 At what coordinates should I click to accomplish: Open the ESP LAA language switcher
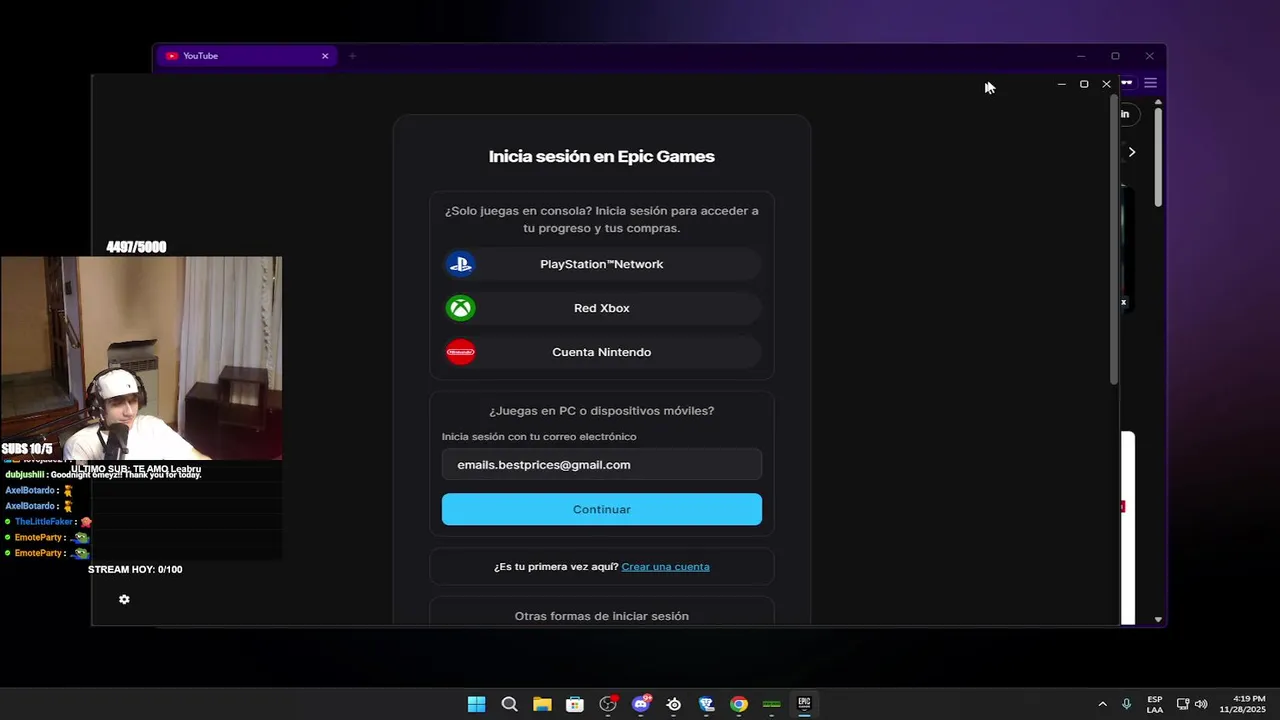coord(1155,704)
